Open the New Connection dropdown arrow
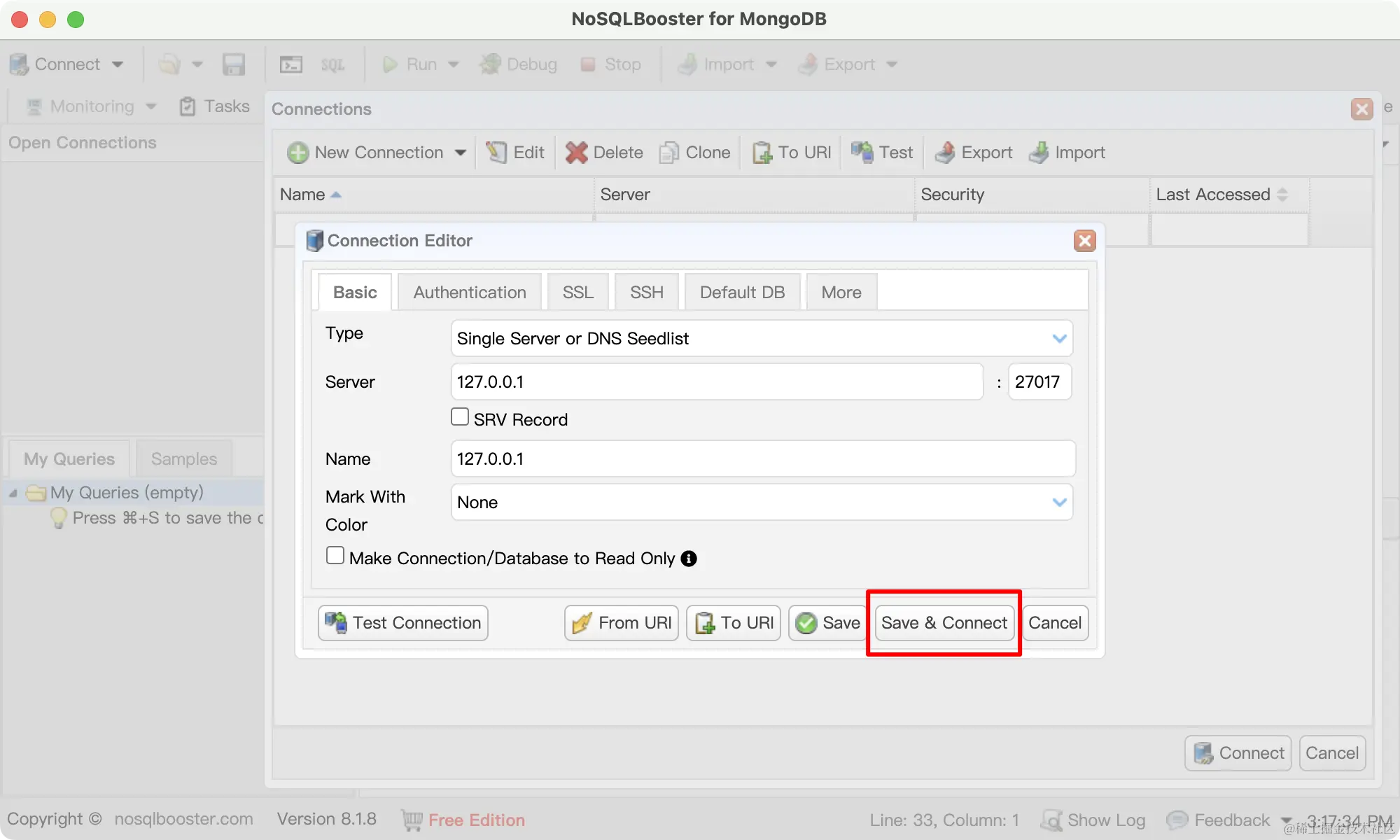 460,152
